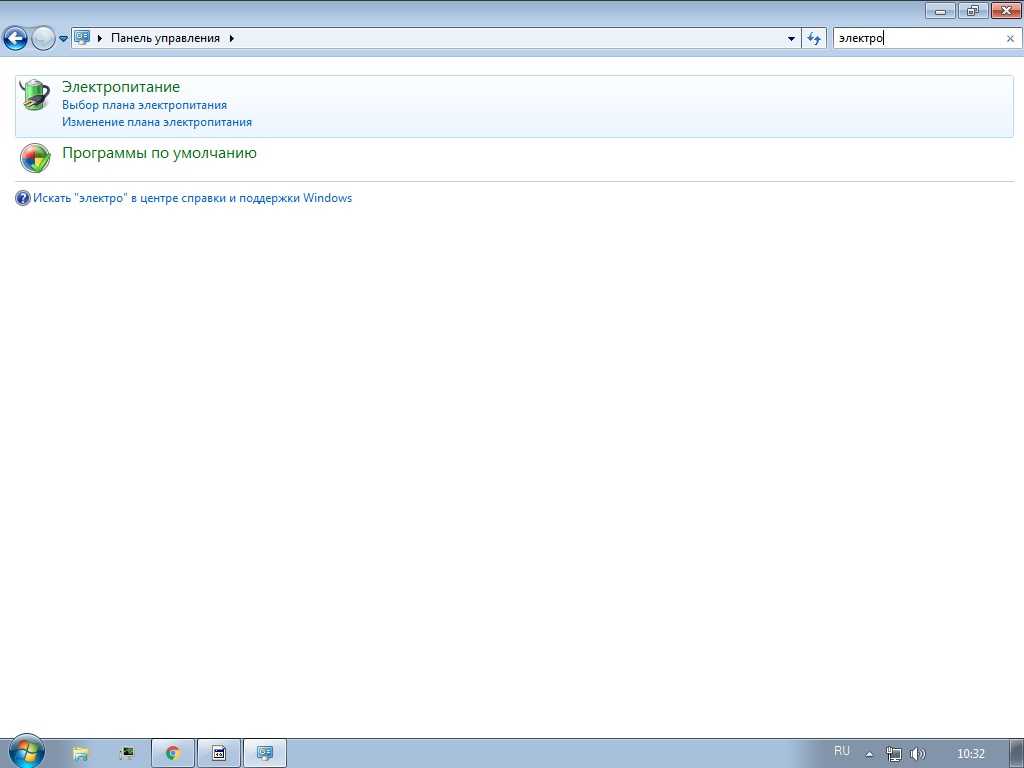The width and height of the screenshot is (1024, 768).
Task: Click the back navigation arrow
Action: [x=15, y=39]
